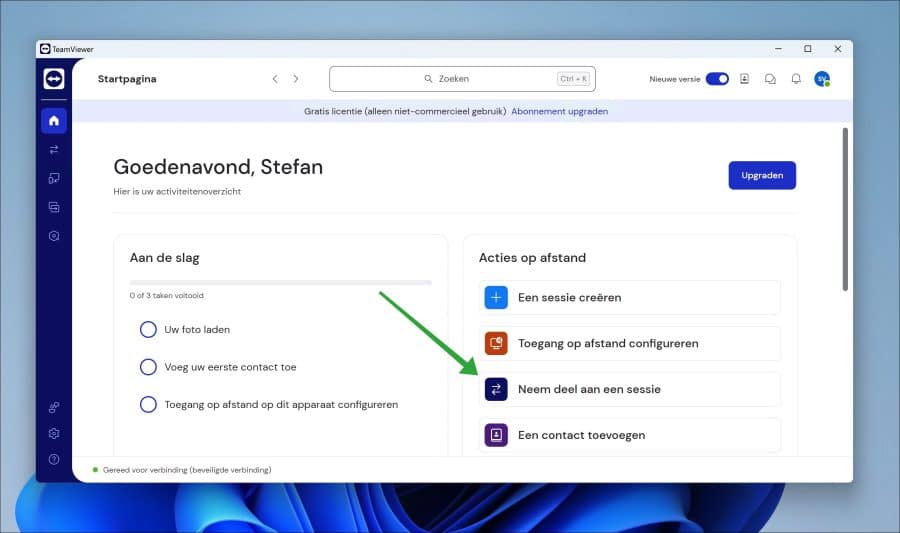Click the Startpagina heading
Image resolution: width=900 pixels, height=533 pixels.
click(x=127, y=79)
